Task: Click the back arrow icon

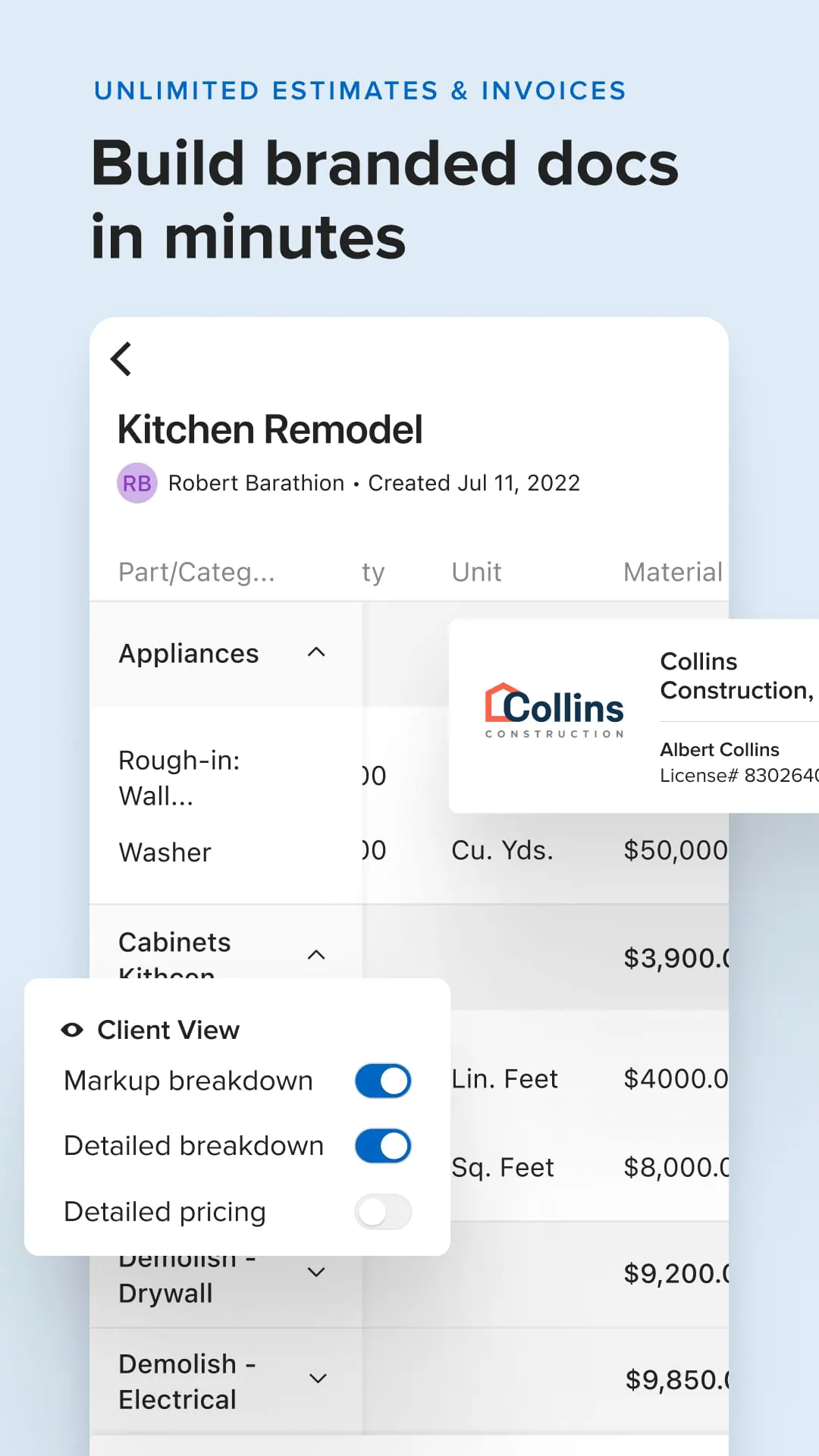Action: (x=121, y=359)
